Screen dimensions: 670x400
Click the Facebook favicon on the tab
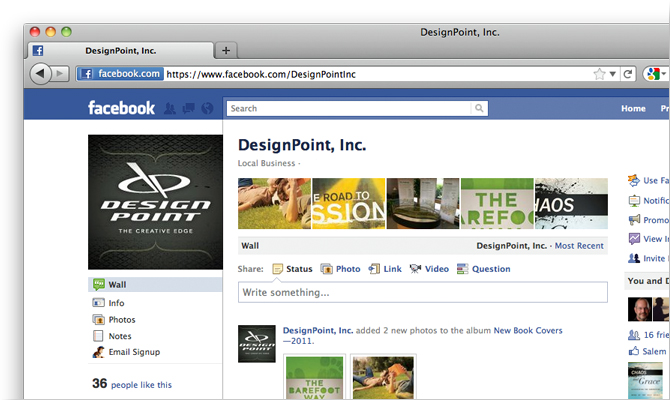[38, 50]
